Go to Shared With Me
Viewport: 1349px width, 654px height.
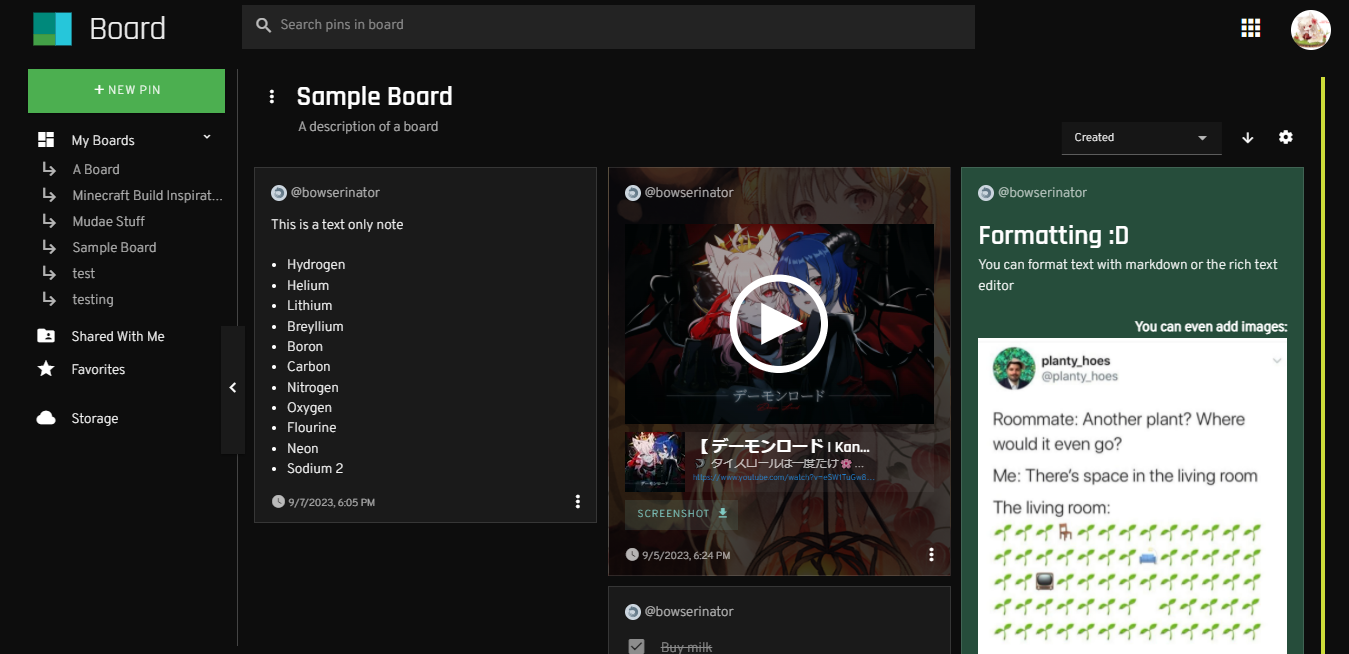[118, 337]
